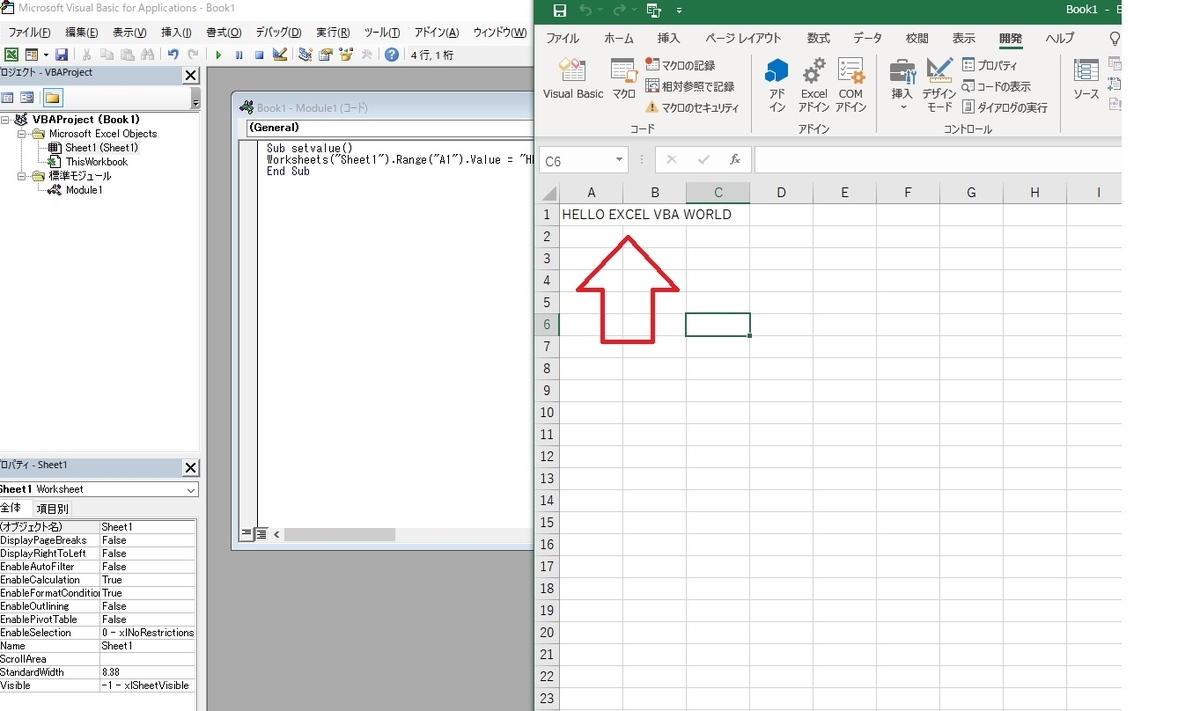The height and width of the screenshot is (711, 1200).
Task: Click the Full Module View button at the bottom of the code window
Action: point(261,535)
